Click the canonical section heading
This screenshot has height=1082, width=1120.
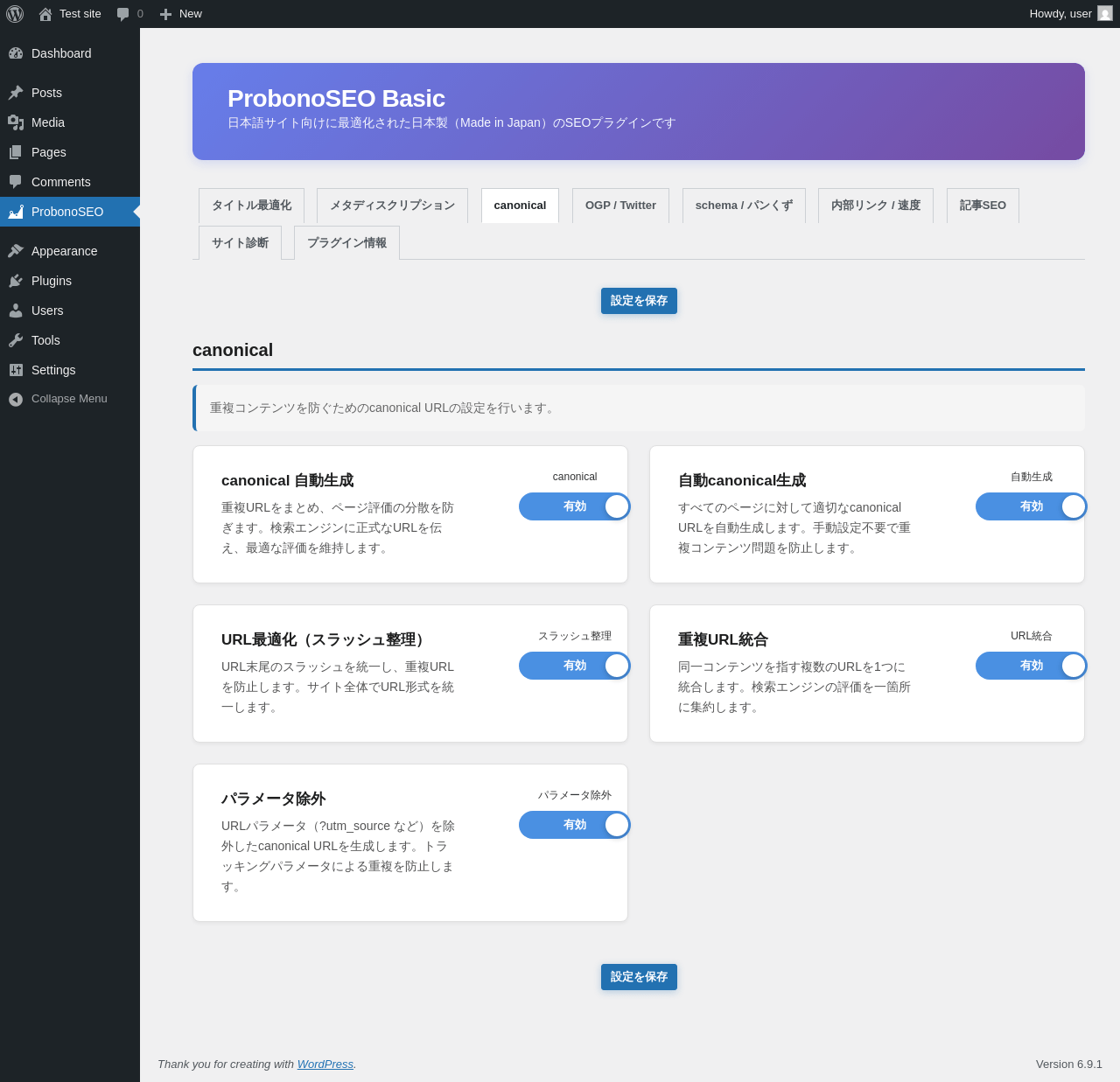(x=233, y=350)
